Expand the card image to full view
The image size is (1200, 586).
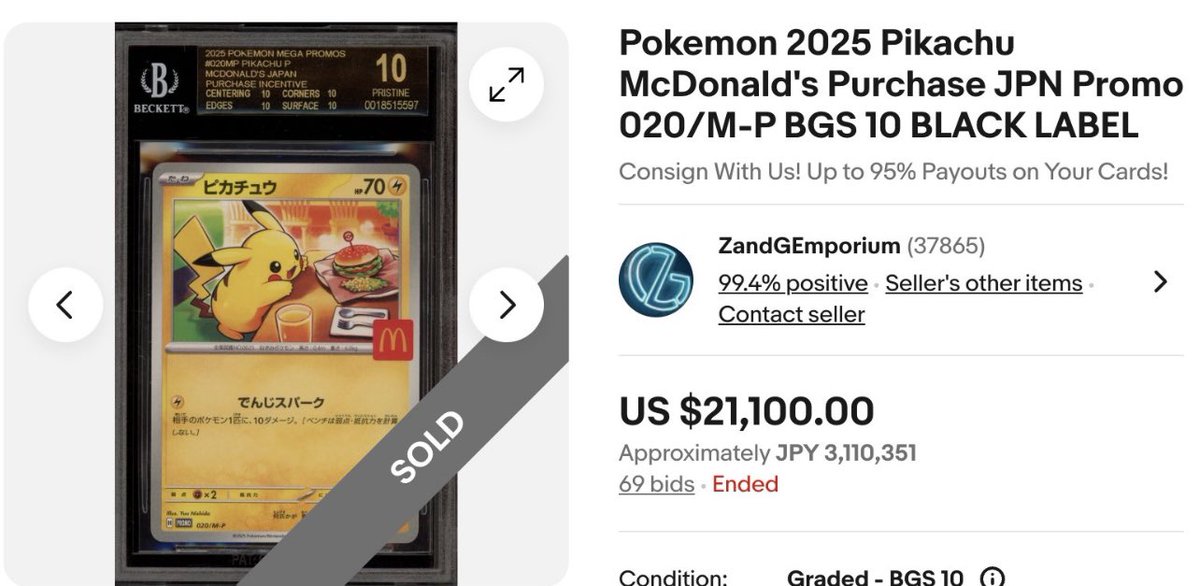click(506, 84)
